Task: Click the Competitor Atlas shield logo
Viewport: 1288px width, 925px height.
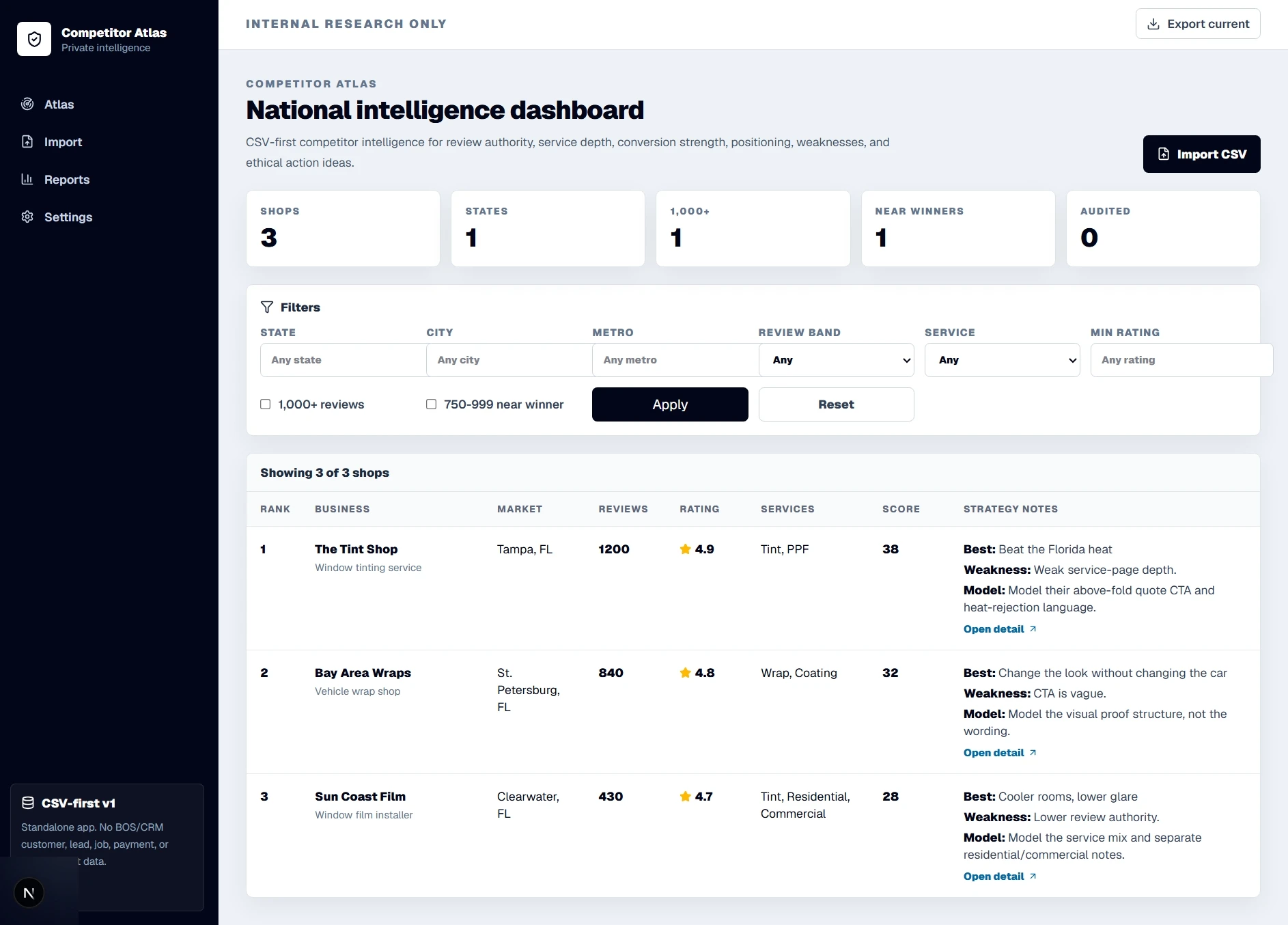Action: pyautogui.click(x=34, y=39)
